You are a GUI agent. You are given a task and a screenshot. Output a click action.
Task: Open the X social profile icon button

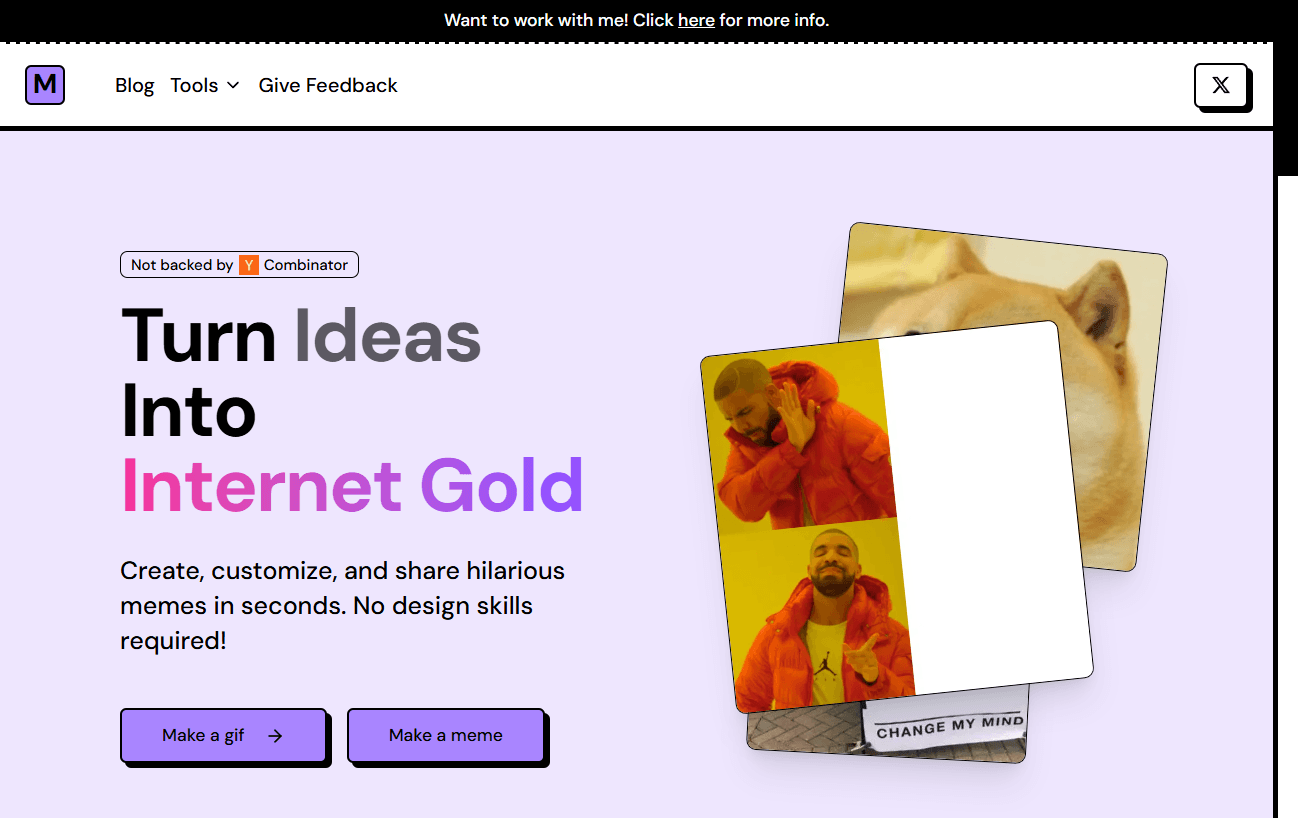click(x=1221, y=86)
